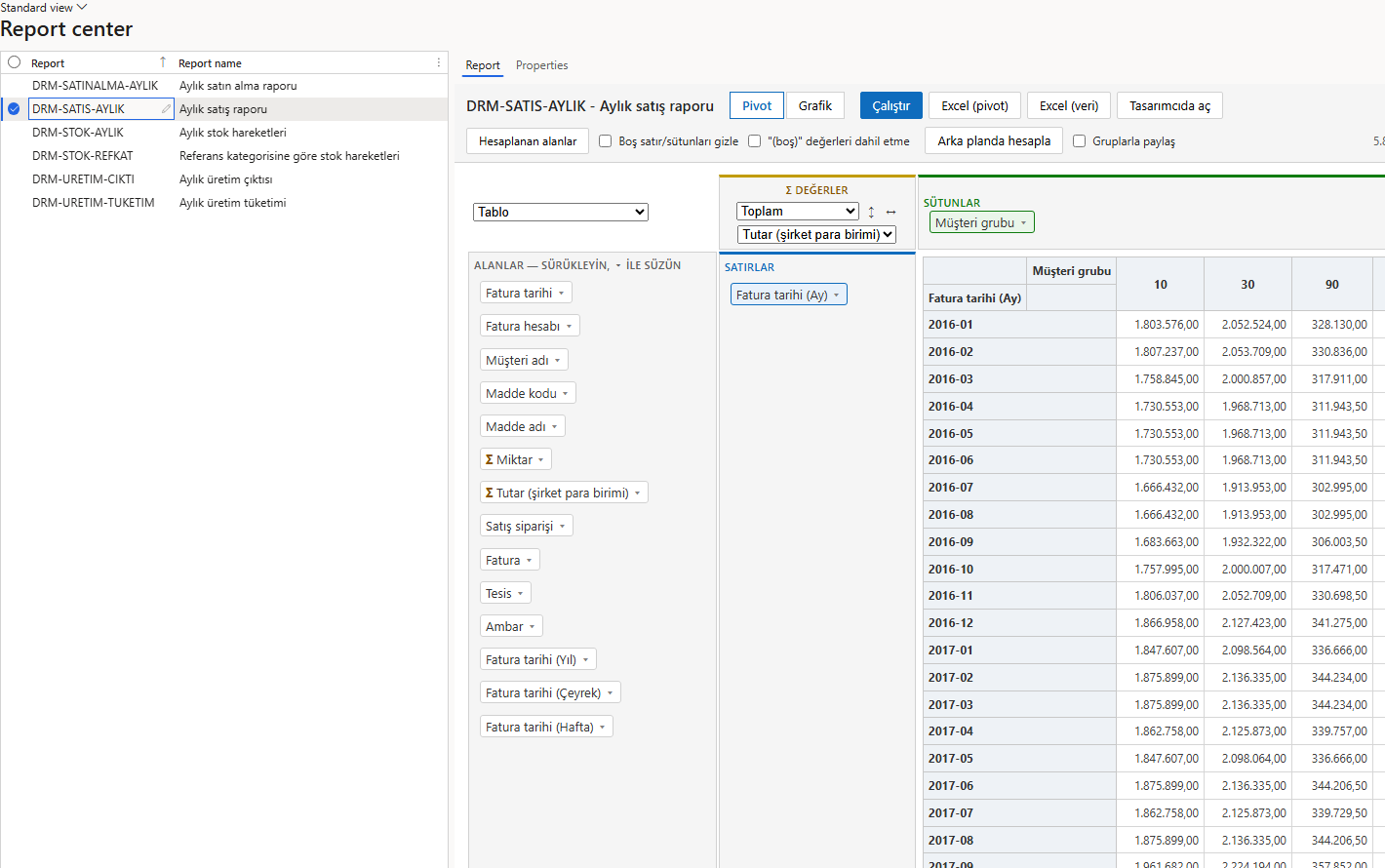The width and height of the screenshot is (1385, 868).
Task: Open Fatura tarihi (Çeyrek) field filter arrow
Action: click(x=610, y=693)
